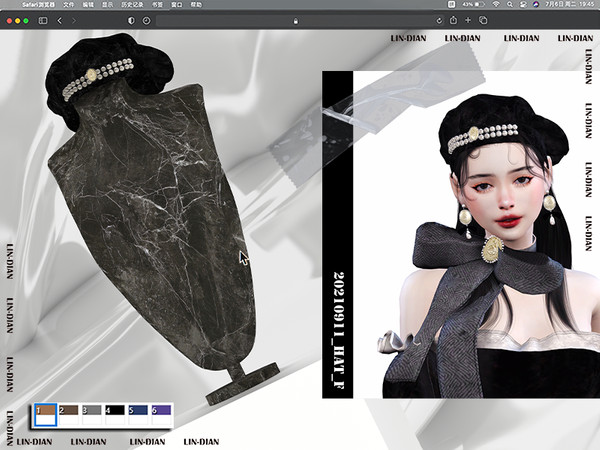
Task: Go back to the previous page
Action: pos(60,20)
